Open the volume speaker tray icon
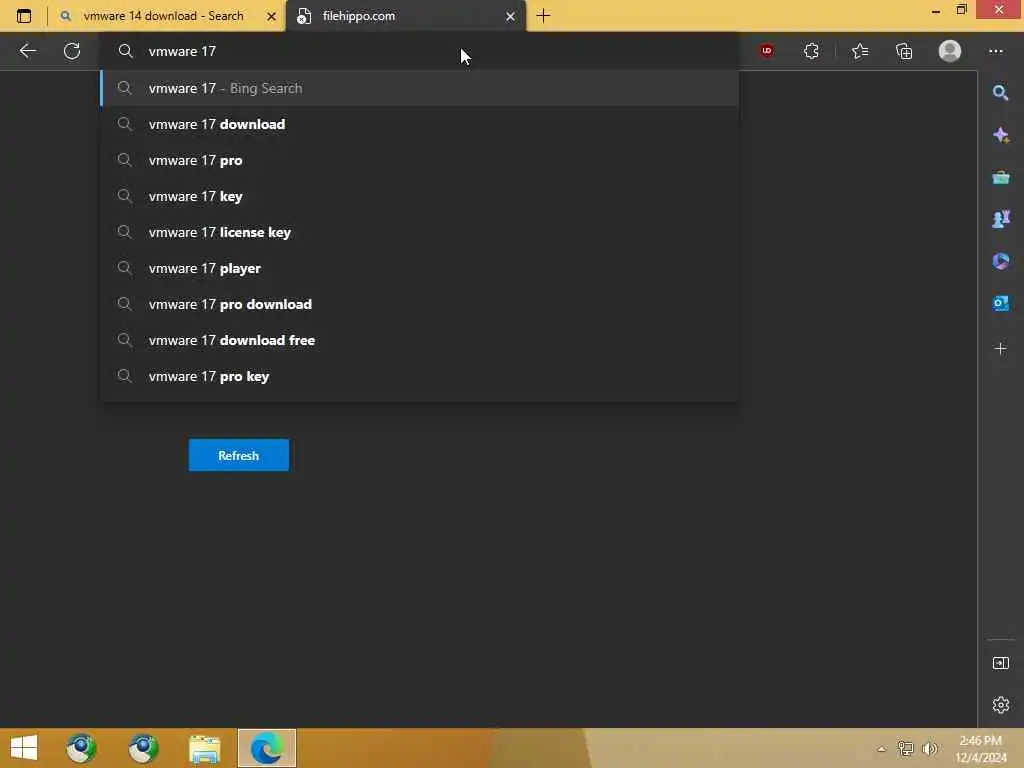Image resolution: width=1024 pixels, height=768 pixels. 929,748
